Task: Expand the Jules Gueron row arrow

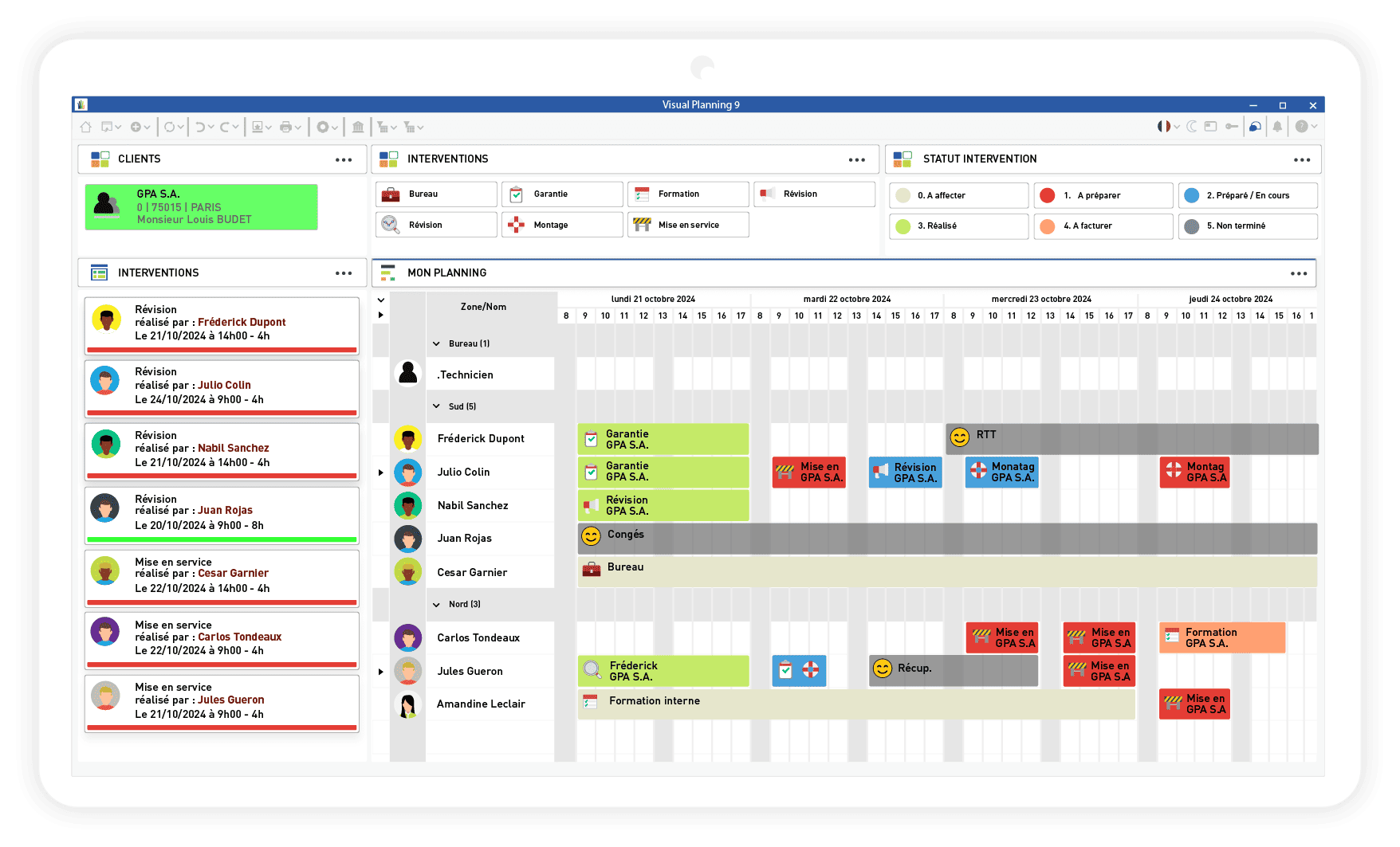Action: coord(380,672)
